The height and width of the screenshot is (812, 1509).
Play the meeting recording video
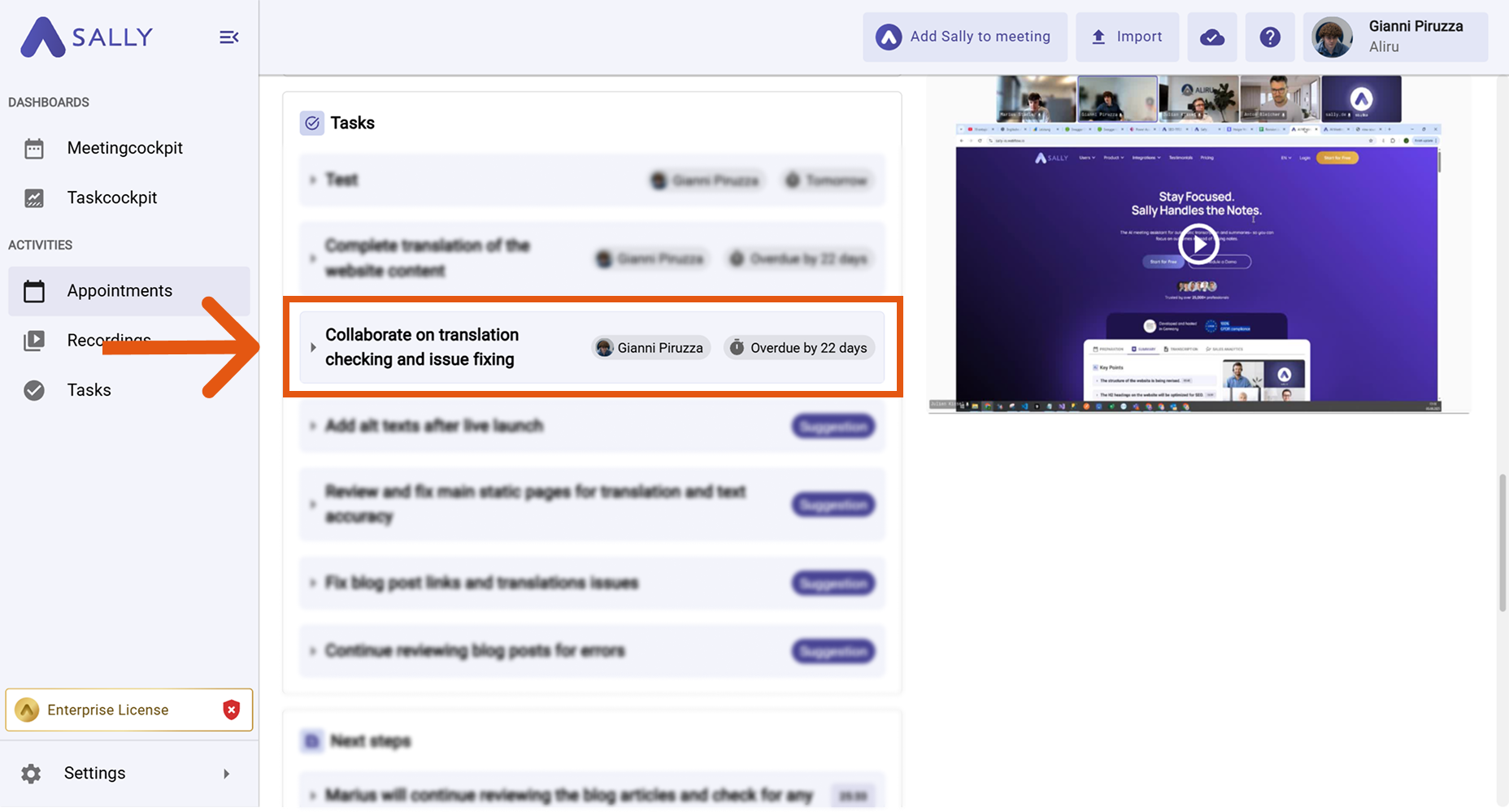pos(1198,244)
